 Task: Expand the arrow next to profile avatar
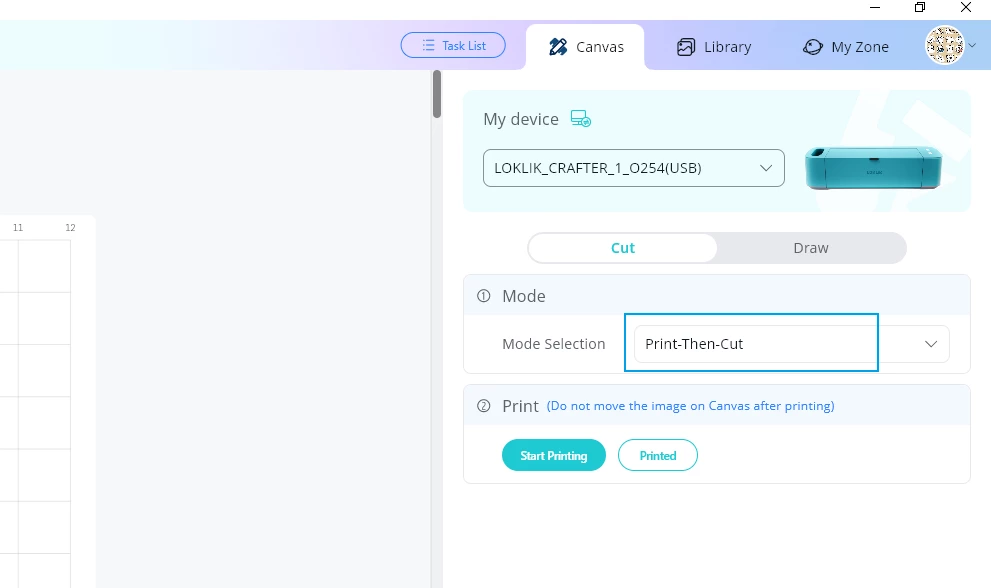pos(973,45)
